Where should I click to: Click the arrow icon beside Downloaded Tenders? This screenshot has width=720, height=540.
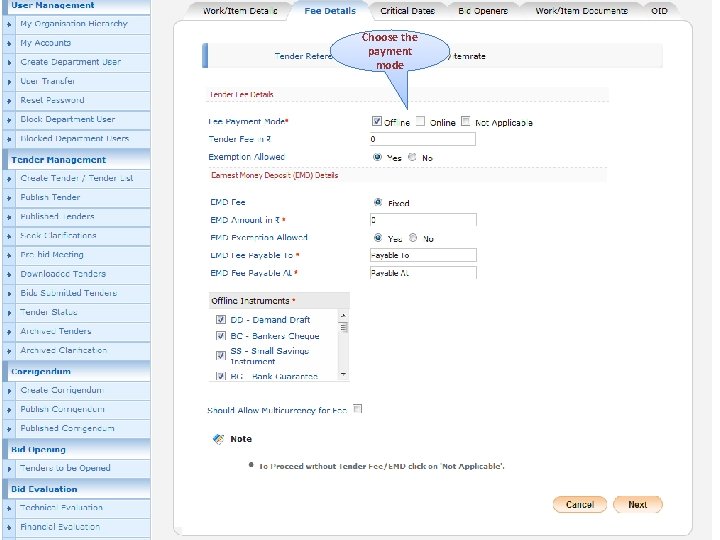tap(9, 275)
